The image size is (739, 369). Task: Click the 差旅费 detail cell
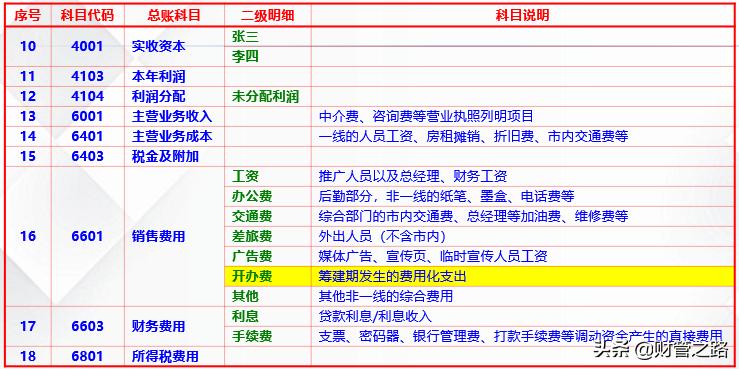coord(267,236)
